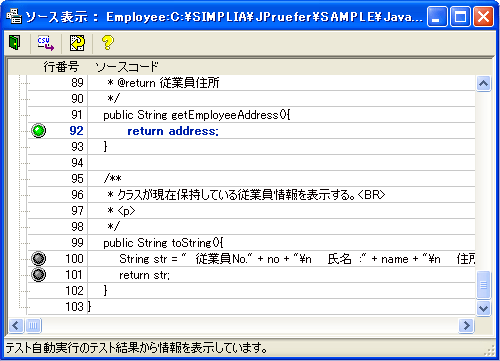Image resolution: width=500 pixels, height=361 pixels.
Task: Click horizontal scrollbar left arrow
Action: 16,325
